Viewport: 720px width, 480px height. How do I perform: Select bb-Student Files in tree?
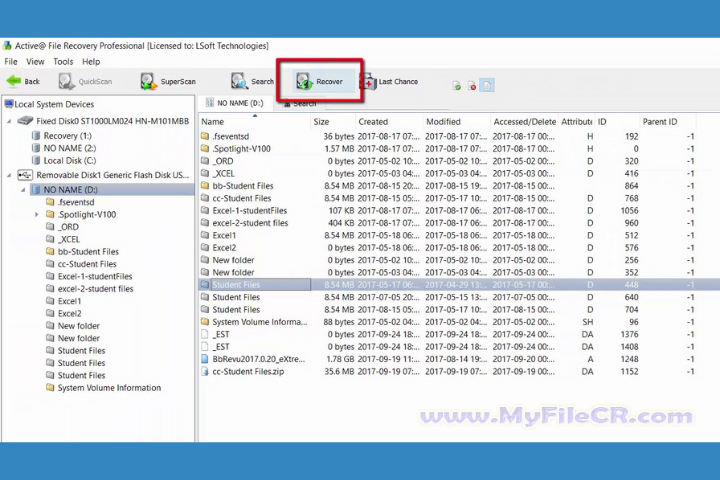point(82,252)
